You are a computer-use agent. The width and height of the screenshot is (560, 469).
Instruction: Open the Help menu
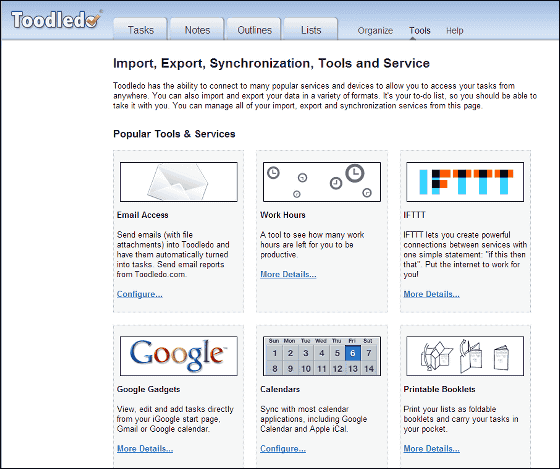click(x=455, y=31)
